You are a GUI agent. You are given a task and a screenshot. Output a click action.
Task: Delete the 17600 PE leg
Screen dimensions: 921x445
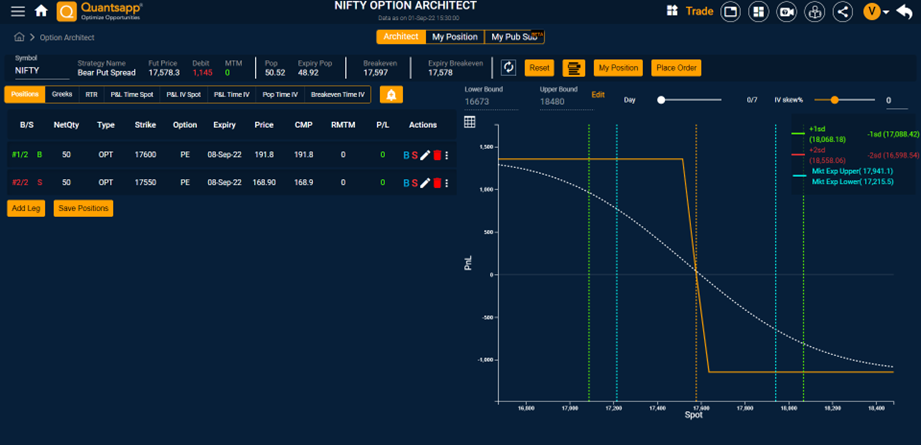point(437,156)
